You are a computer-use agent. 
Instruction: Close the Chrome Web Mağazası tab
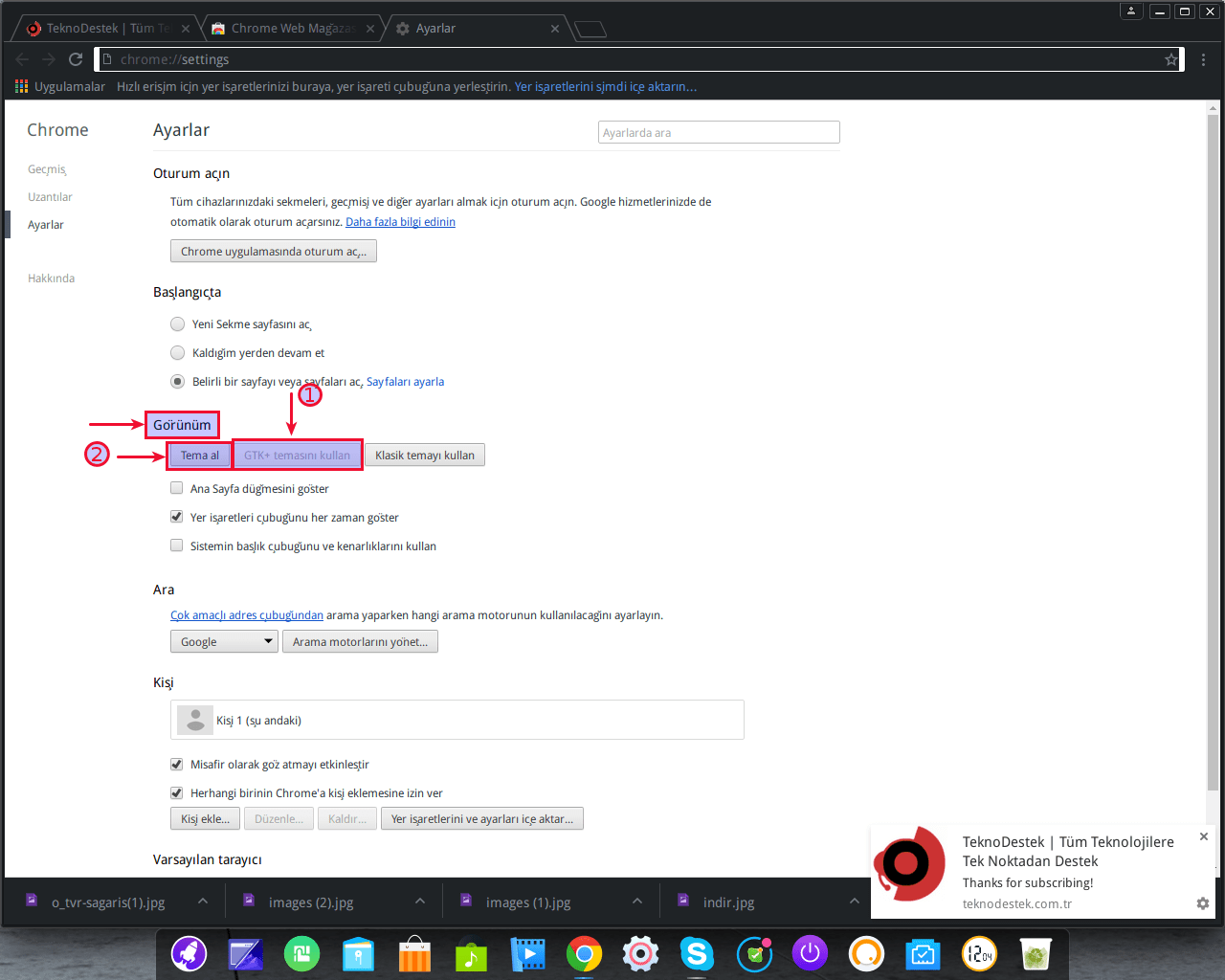pyautogui.click(x=370, y=29)
